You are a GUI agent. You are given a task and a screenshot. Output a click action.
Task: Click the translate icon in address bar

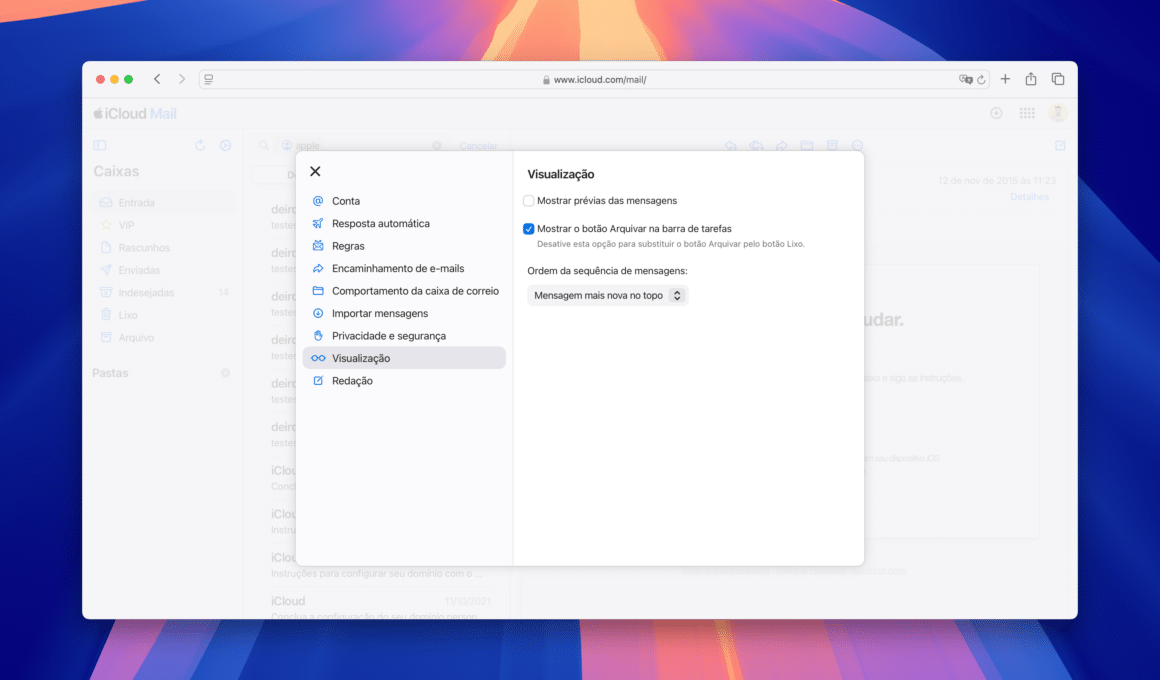click(965, 79)
